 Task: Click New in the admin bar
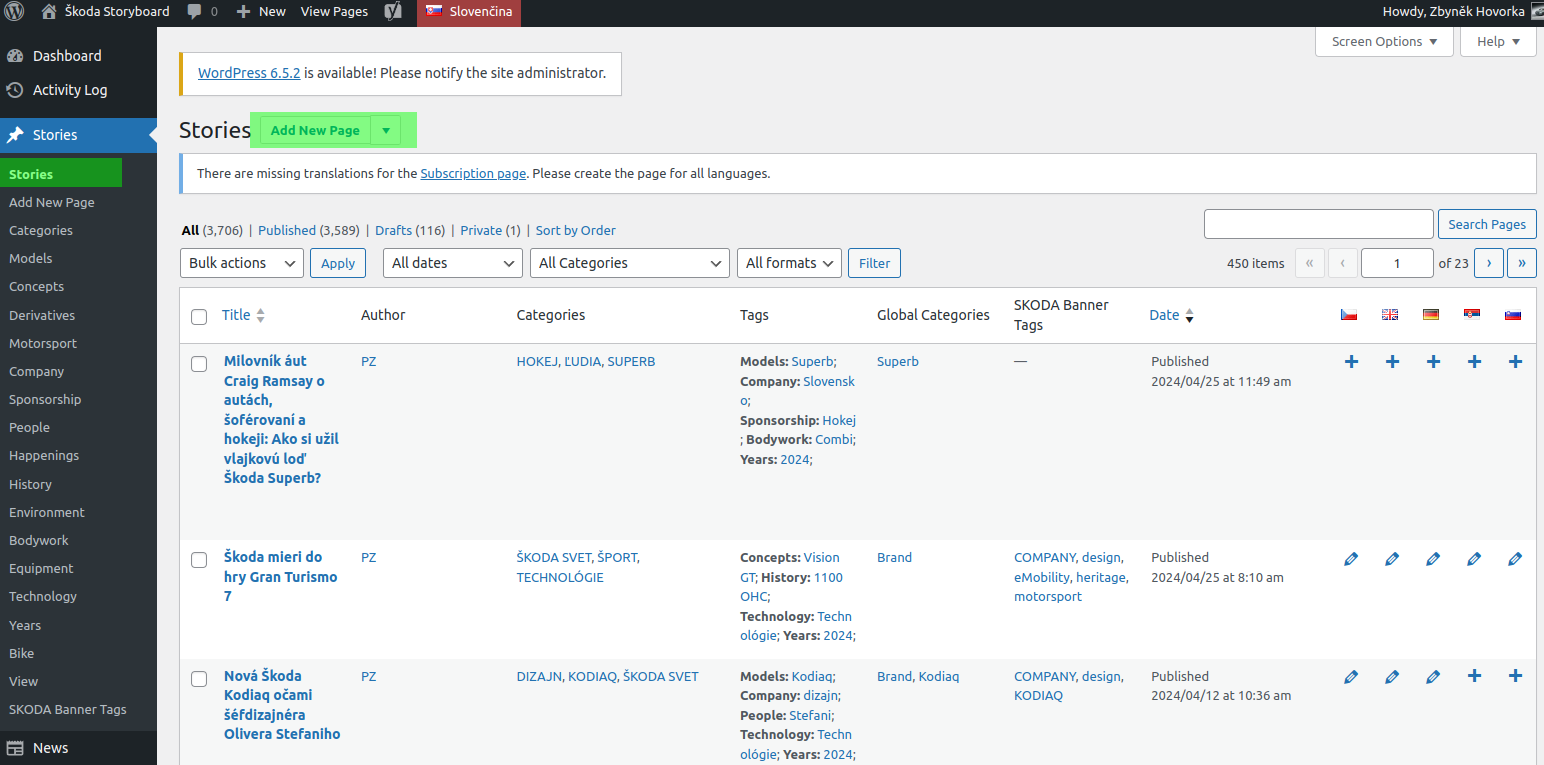pos(261,12)
